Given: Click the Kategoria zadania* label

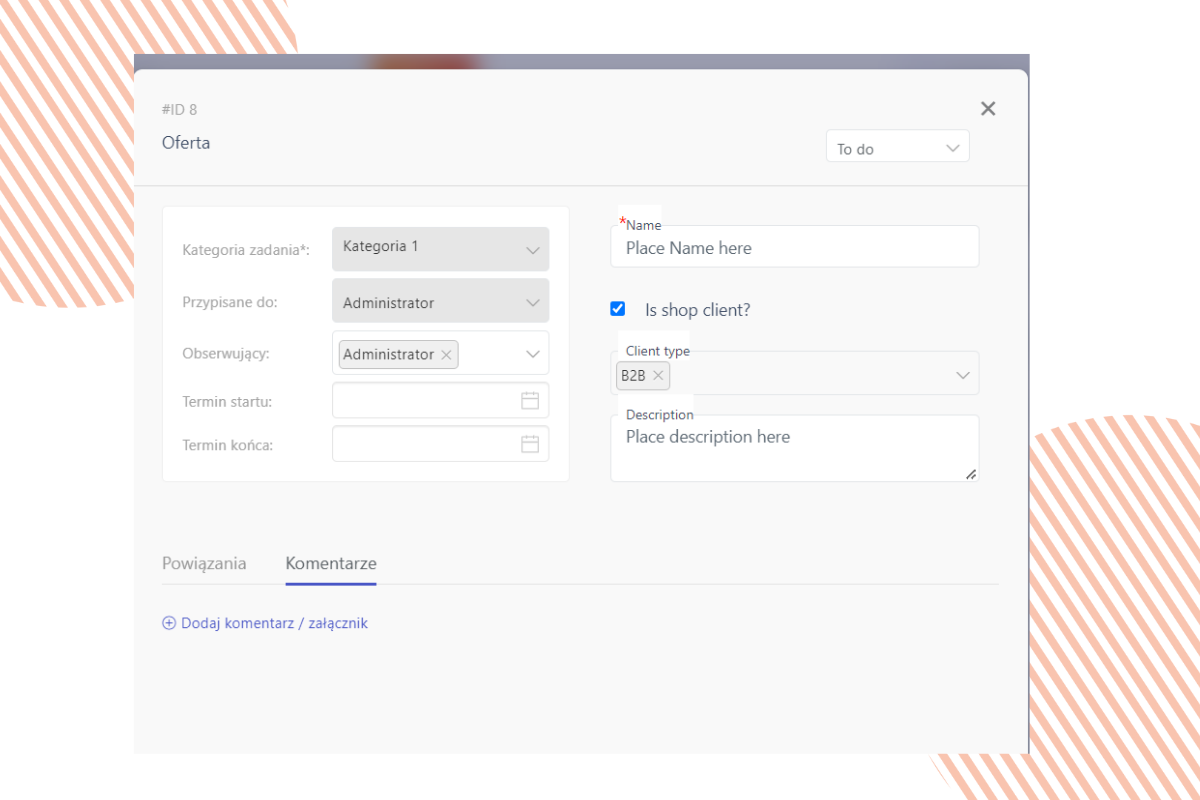Looking at the screenshot, I should (246, 250).
